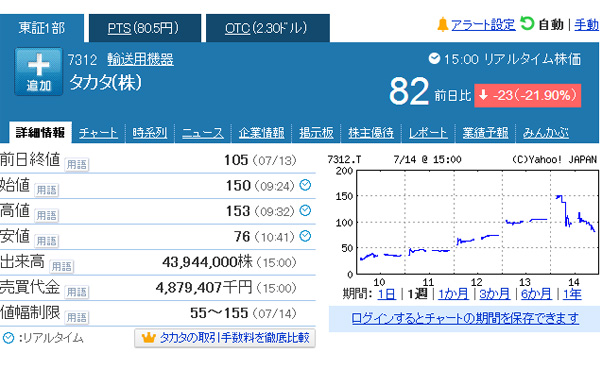This screenshot has width=600, height=370.
Task: Click the turnover value 4,879,407千円
Action: [x=204, y=287]
